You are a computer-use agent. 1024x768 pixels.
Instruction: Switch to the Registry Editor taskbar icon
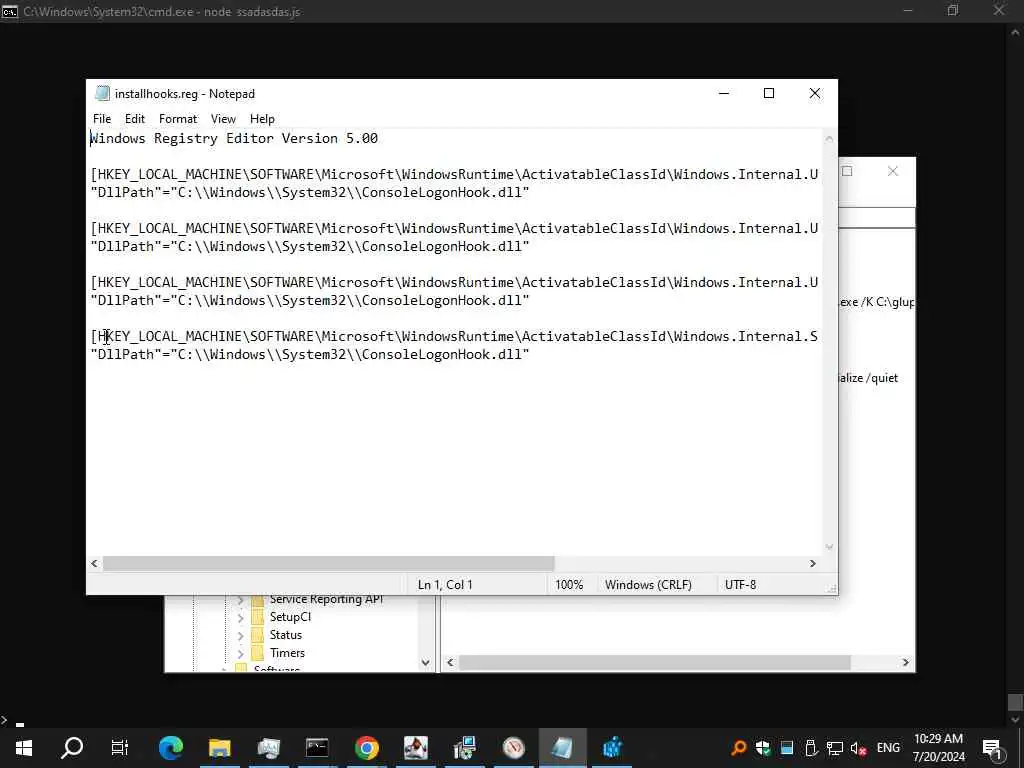tap(612, 748)
